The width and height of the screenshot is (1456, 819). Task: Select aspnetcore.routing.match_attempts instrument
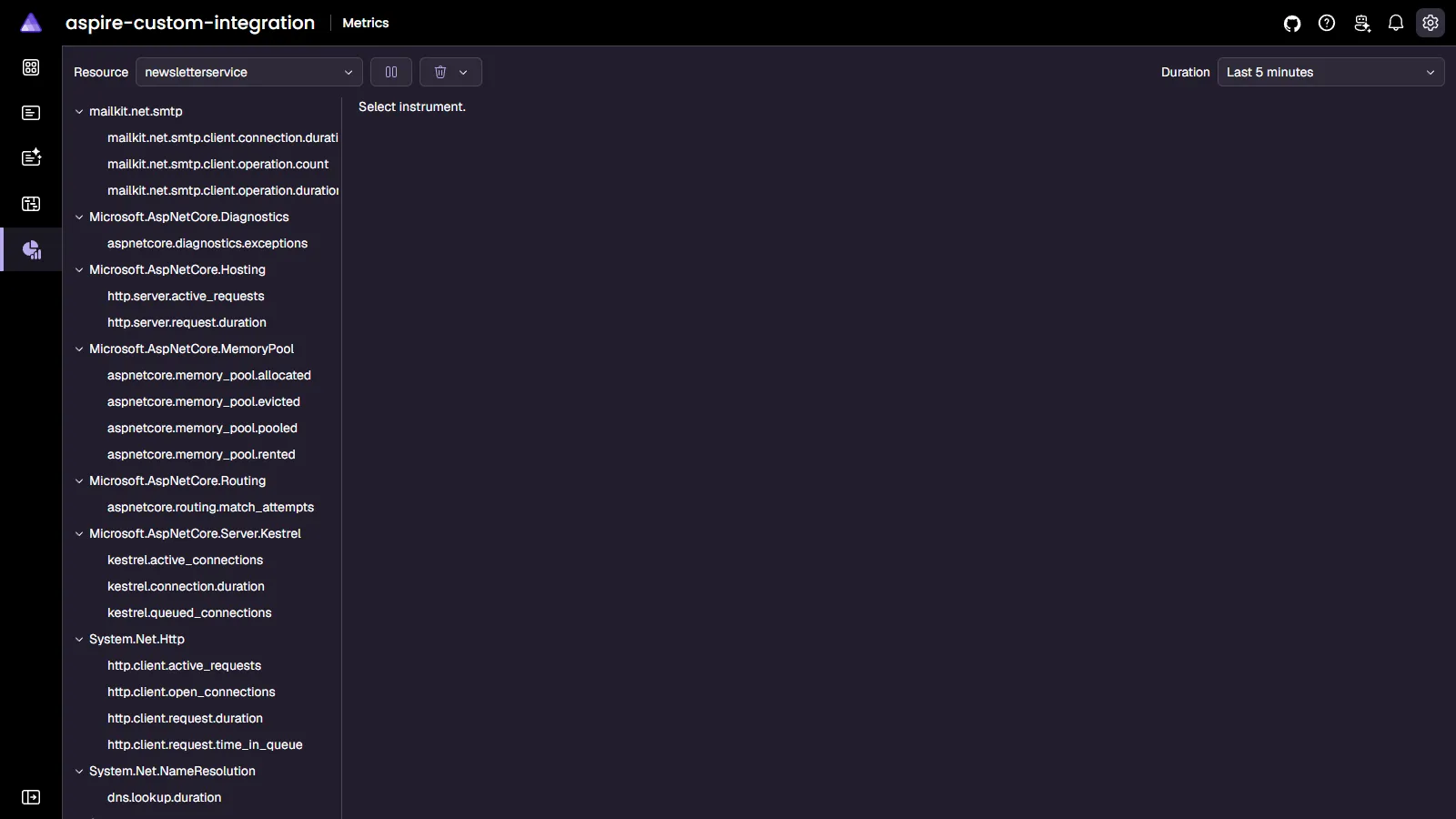pyautogui.click(x=210, y=507)
